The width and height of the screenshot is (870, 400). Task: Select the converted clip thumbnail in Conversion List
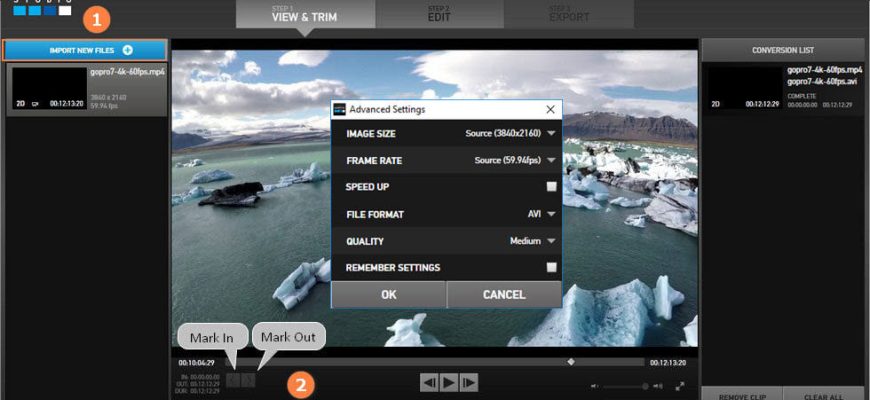tap(744, 88)
